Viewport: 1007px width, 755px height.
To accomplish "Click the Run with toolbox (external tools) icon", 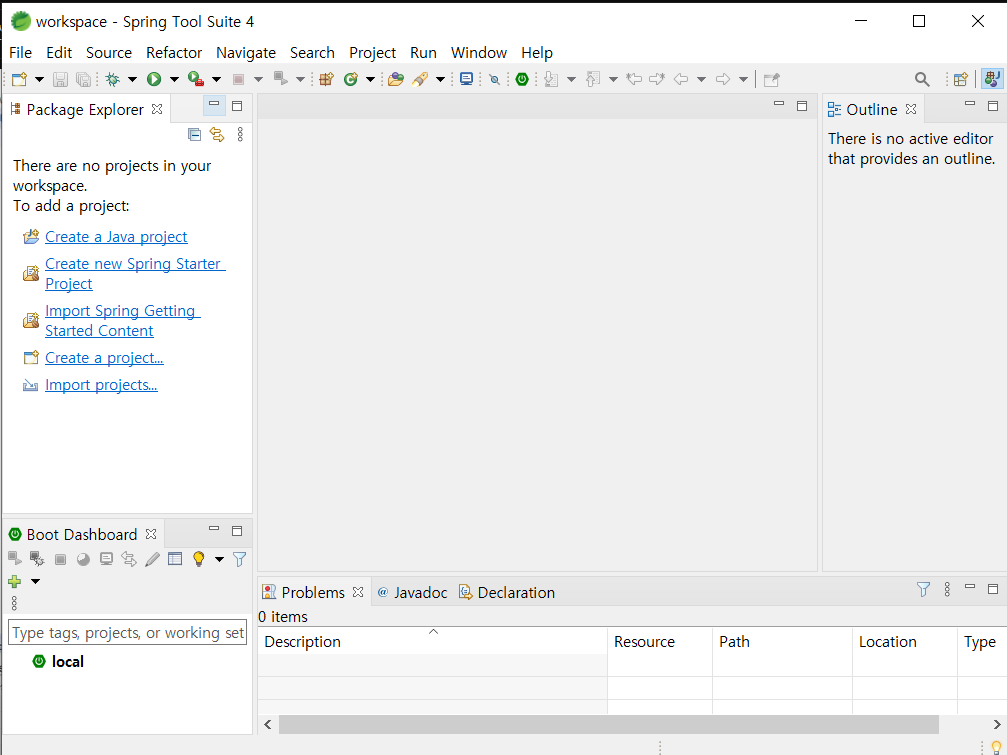I will [196, 79].
